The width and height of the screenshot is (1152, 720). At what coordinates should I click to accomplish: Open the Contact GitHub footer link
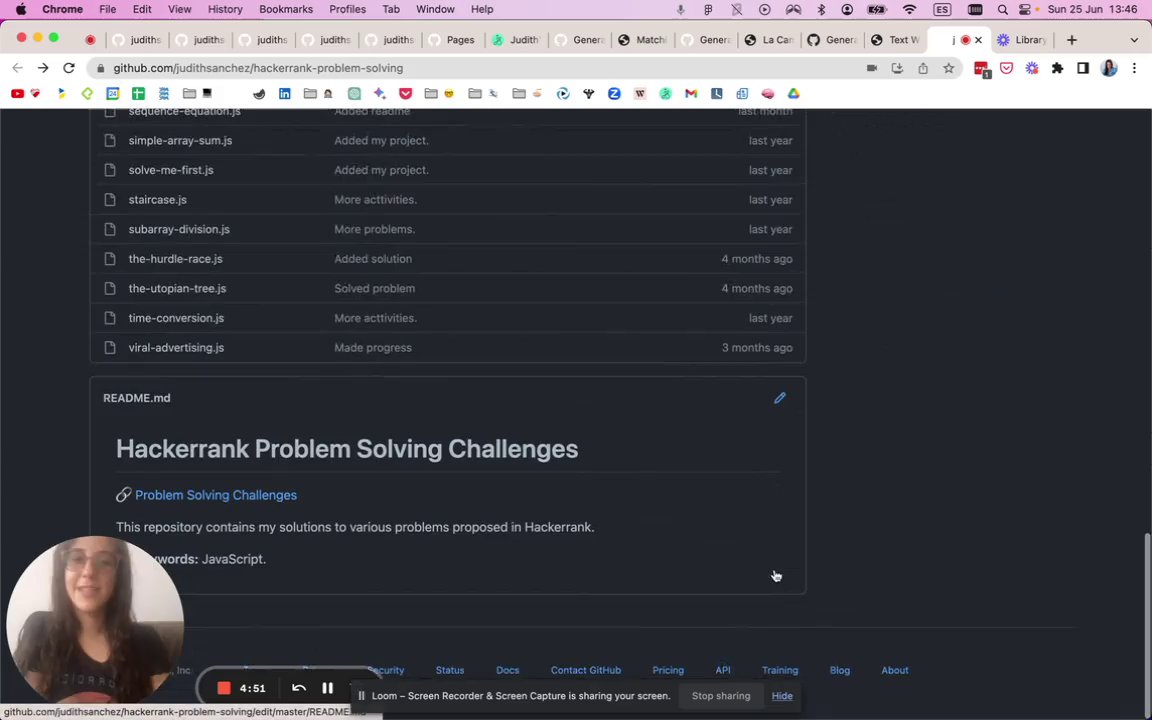point(586,670)
